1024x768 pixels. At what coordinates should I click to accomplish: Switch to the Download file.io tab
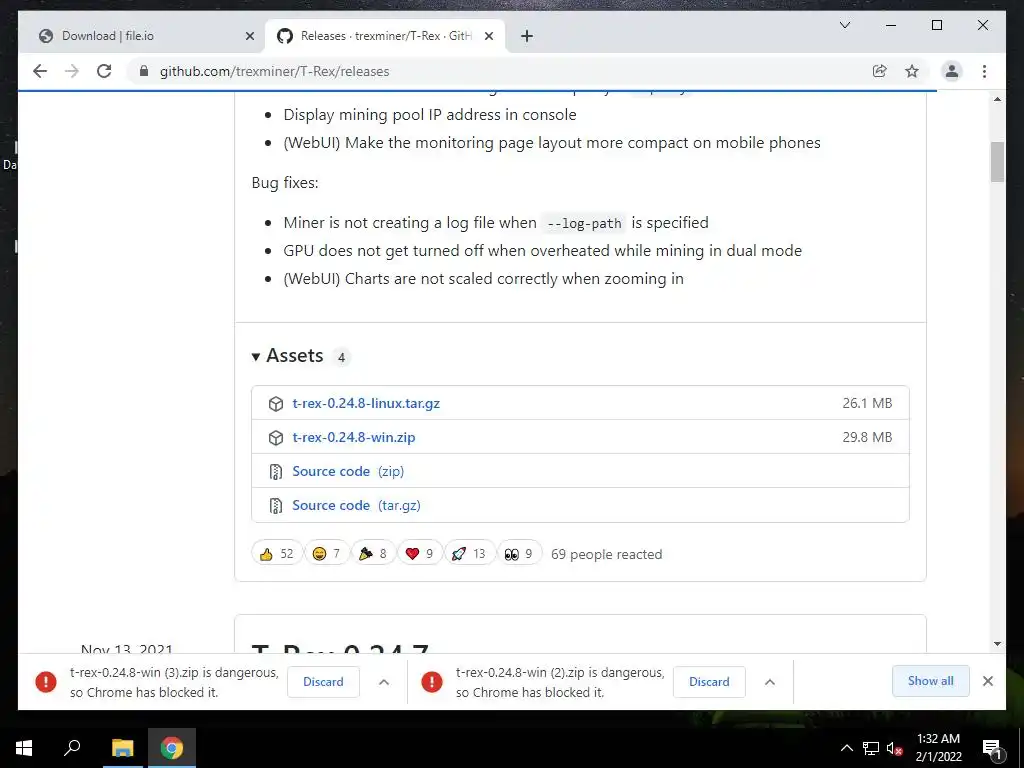click(142, 36)
